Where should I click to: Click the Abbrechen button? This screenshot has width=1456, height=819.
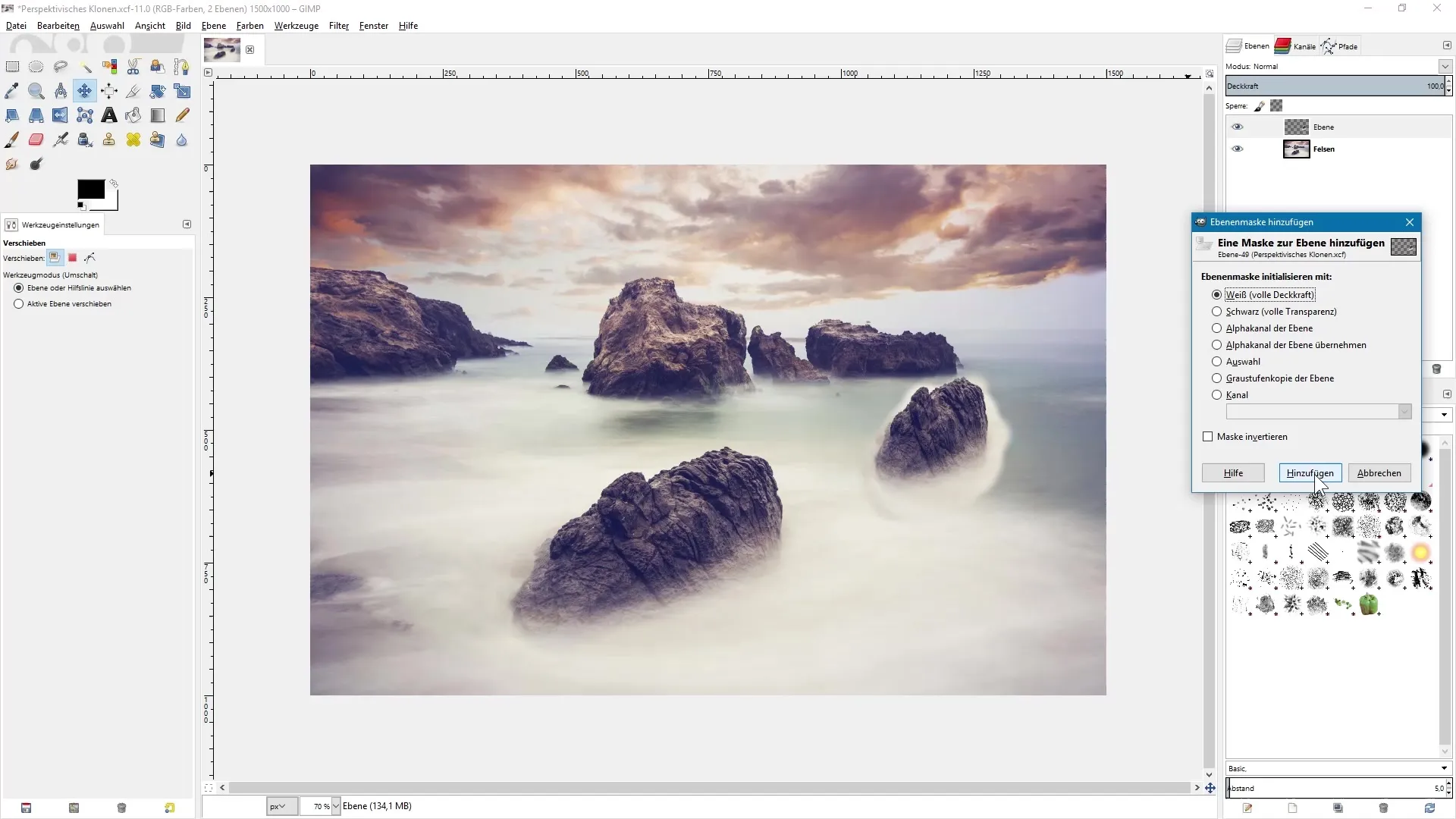[1379, 473]
